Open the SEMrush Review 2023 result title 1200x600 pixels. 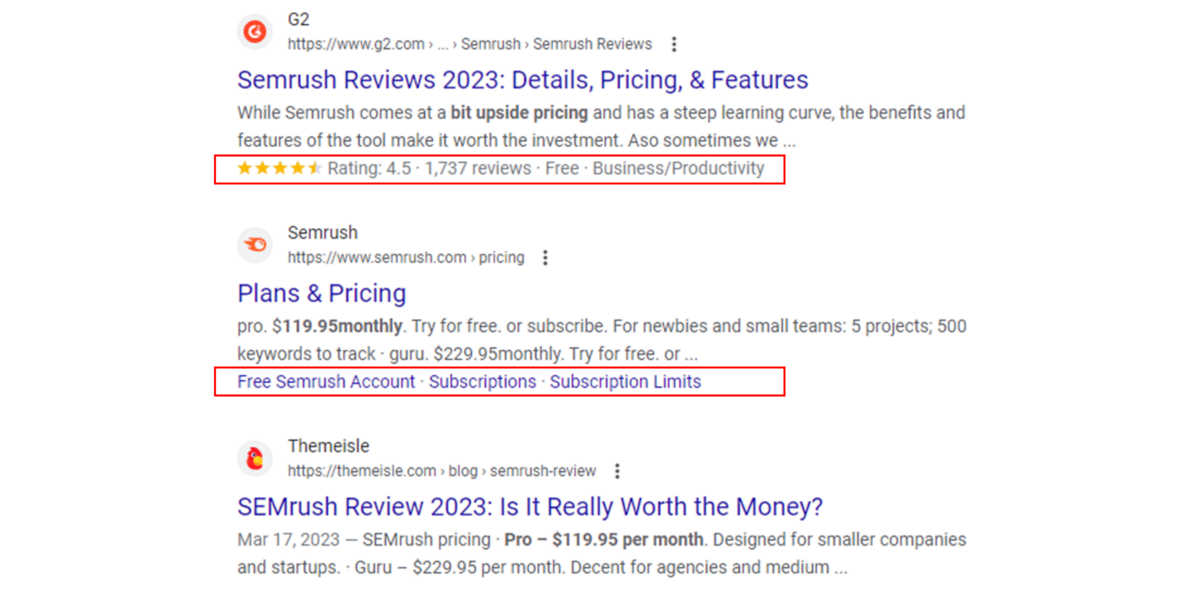coord(528,506)
